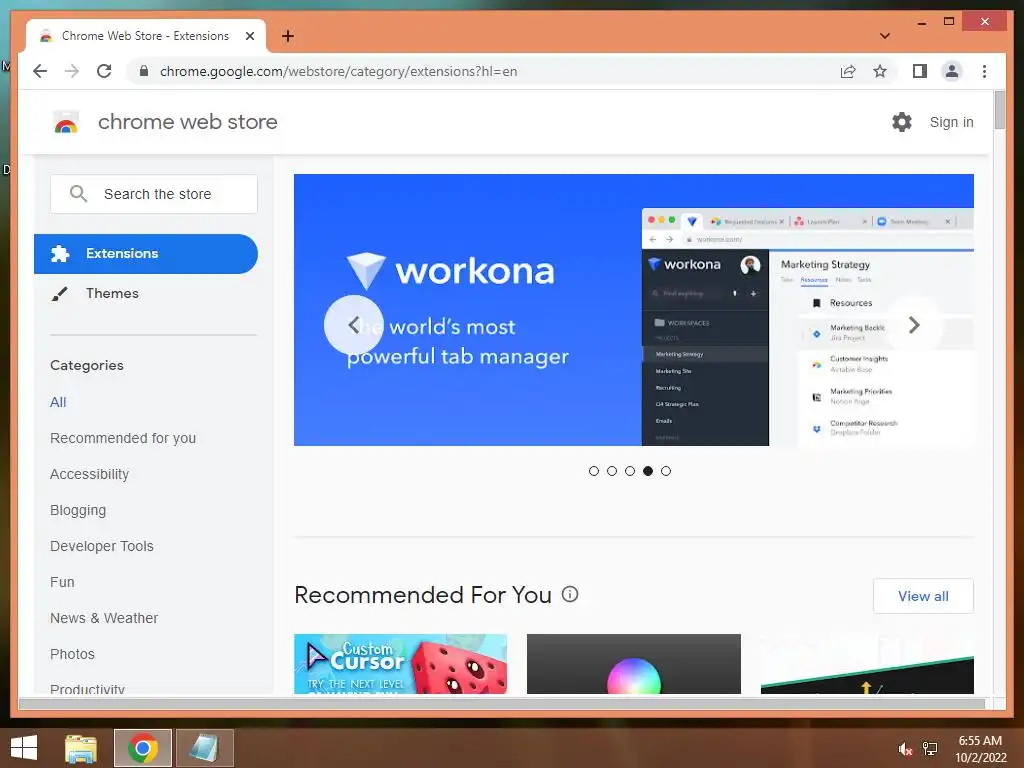
Task: Open the Chrome profile avatar
Action: pyautogui.click(x=952, y=71)
